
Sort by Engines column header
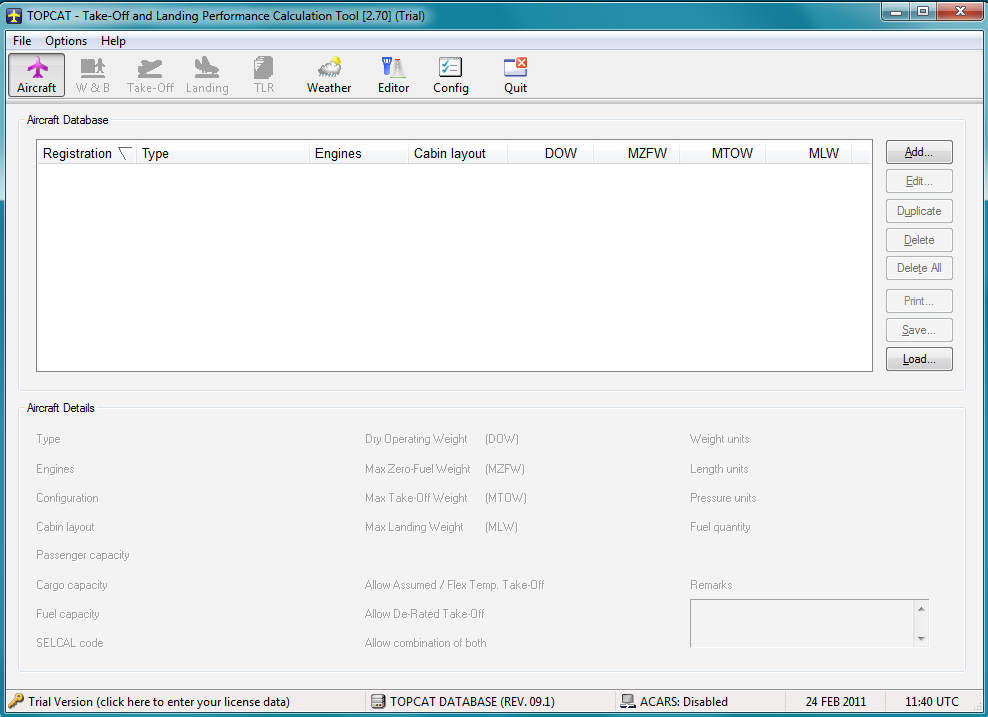pos(359,153)
